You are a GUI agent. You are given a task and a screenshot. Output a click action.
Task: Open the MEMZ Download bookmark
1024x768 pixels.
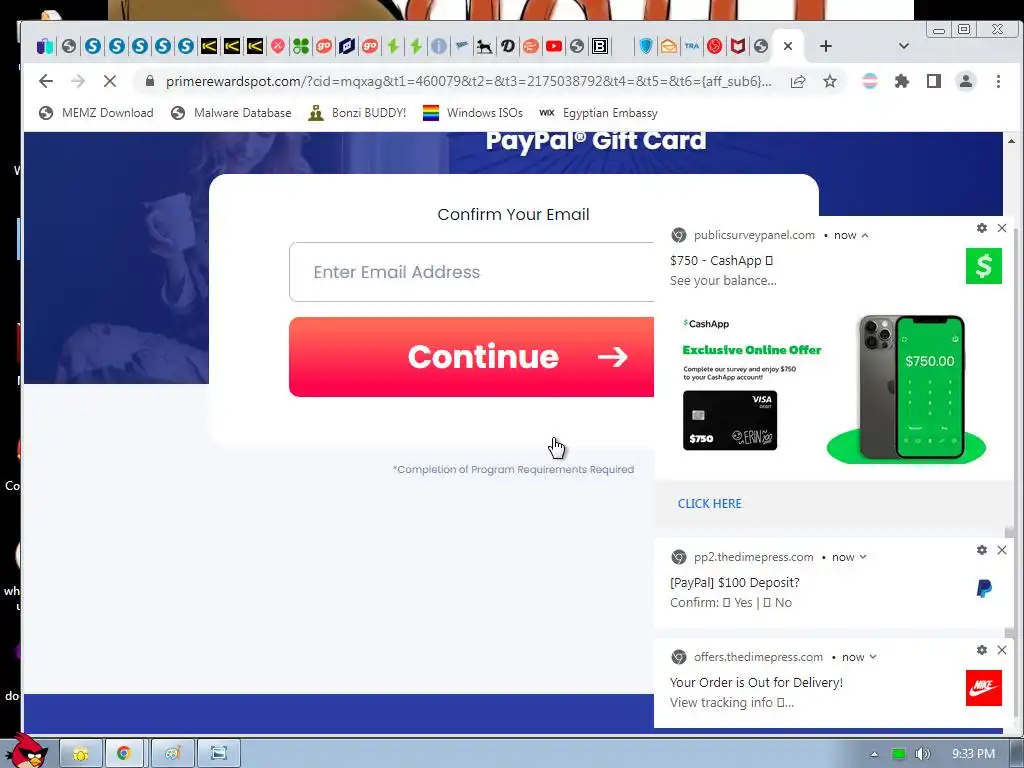tap(97, 113)
